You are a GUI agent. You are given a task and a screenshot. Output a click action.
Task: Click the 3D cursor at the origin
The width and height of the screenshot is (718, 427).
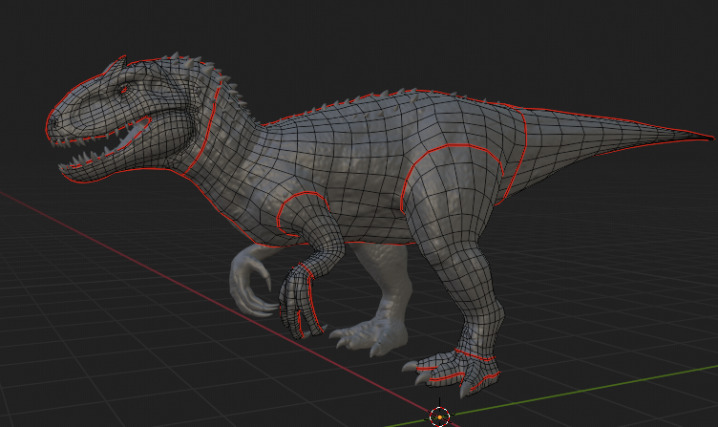point(440,417)
